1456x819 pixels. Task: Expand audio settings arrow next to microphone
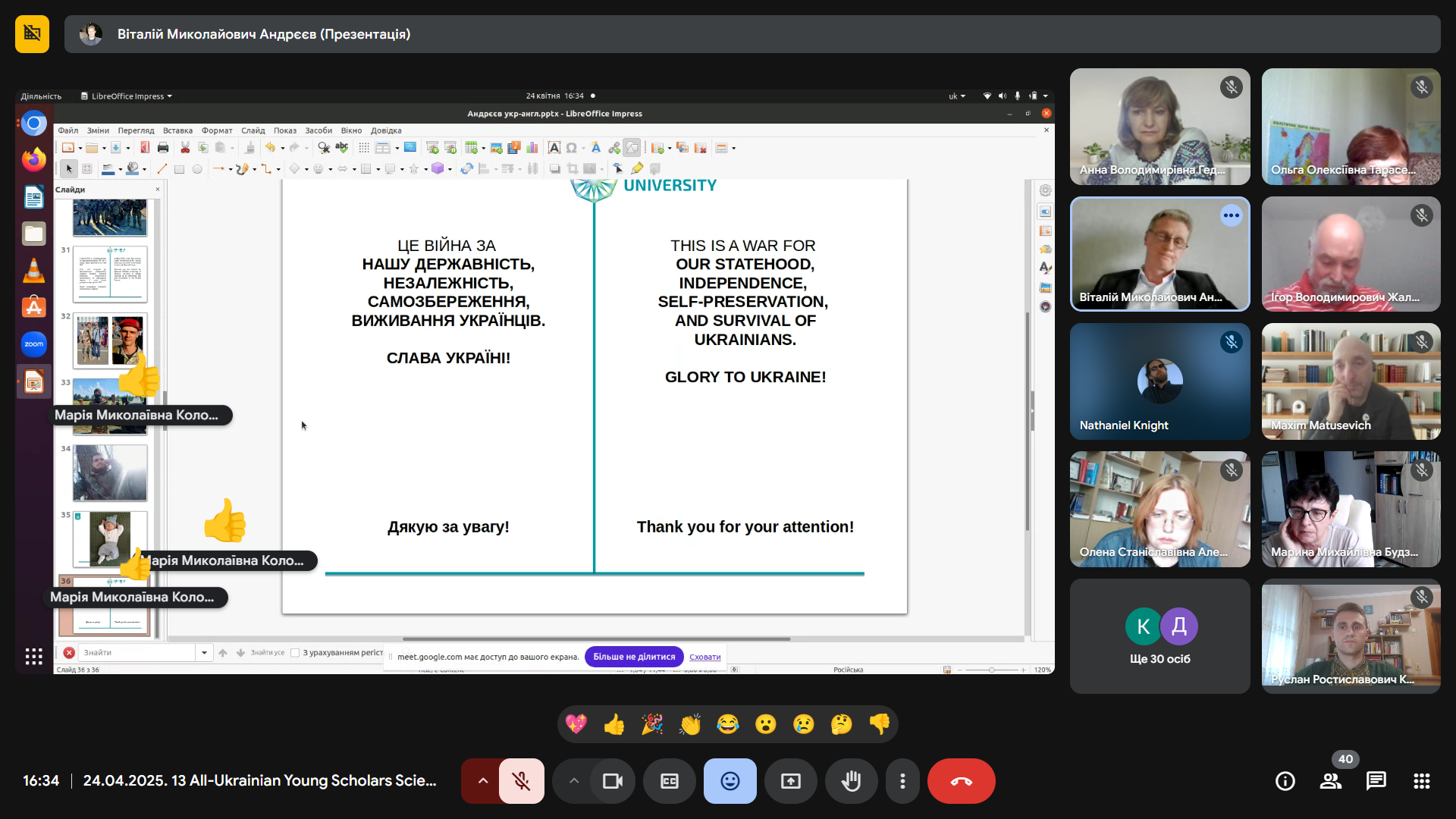tap(482, 781)
